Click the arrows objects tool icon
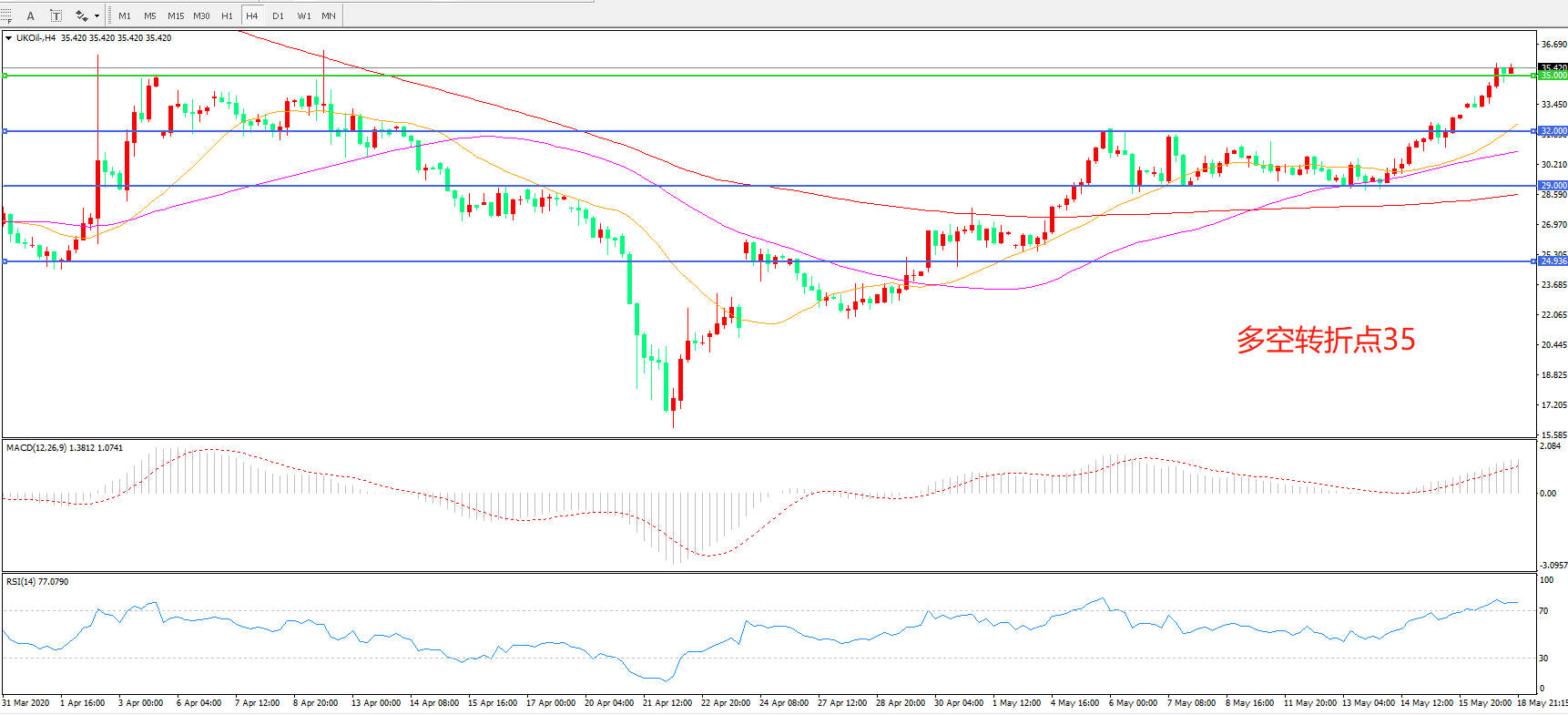 (x=80, y=15)
